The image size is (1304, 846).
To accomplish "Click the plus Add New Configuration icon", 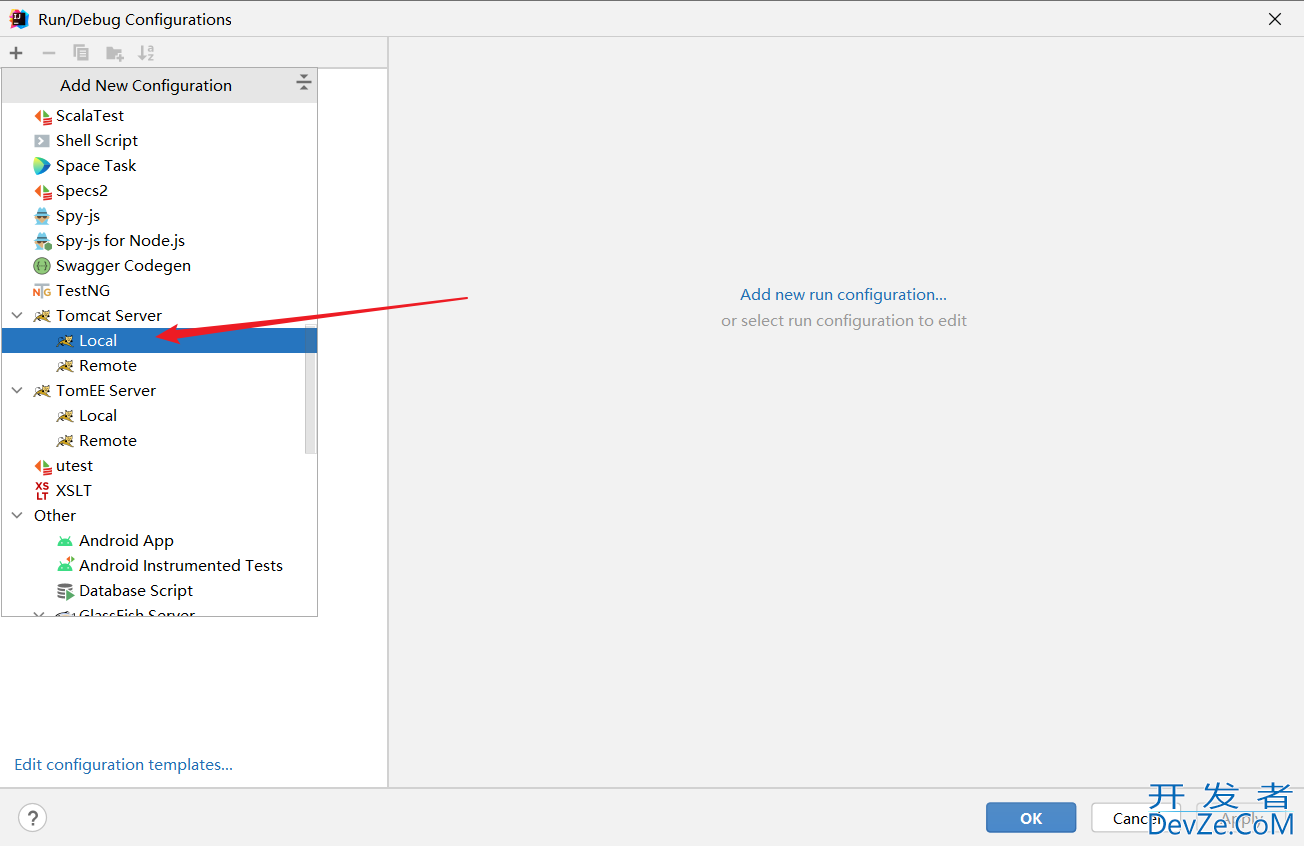I will click(x=16, y=53).
